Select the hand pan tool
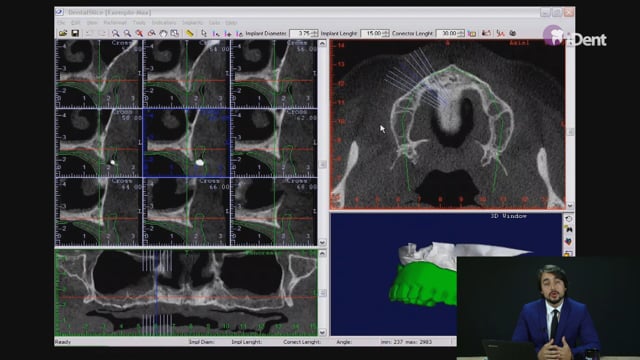The image size is (640, 360). 163,33
